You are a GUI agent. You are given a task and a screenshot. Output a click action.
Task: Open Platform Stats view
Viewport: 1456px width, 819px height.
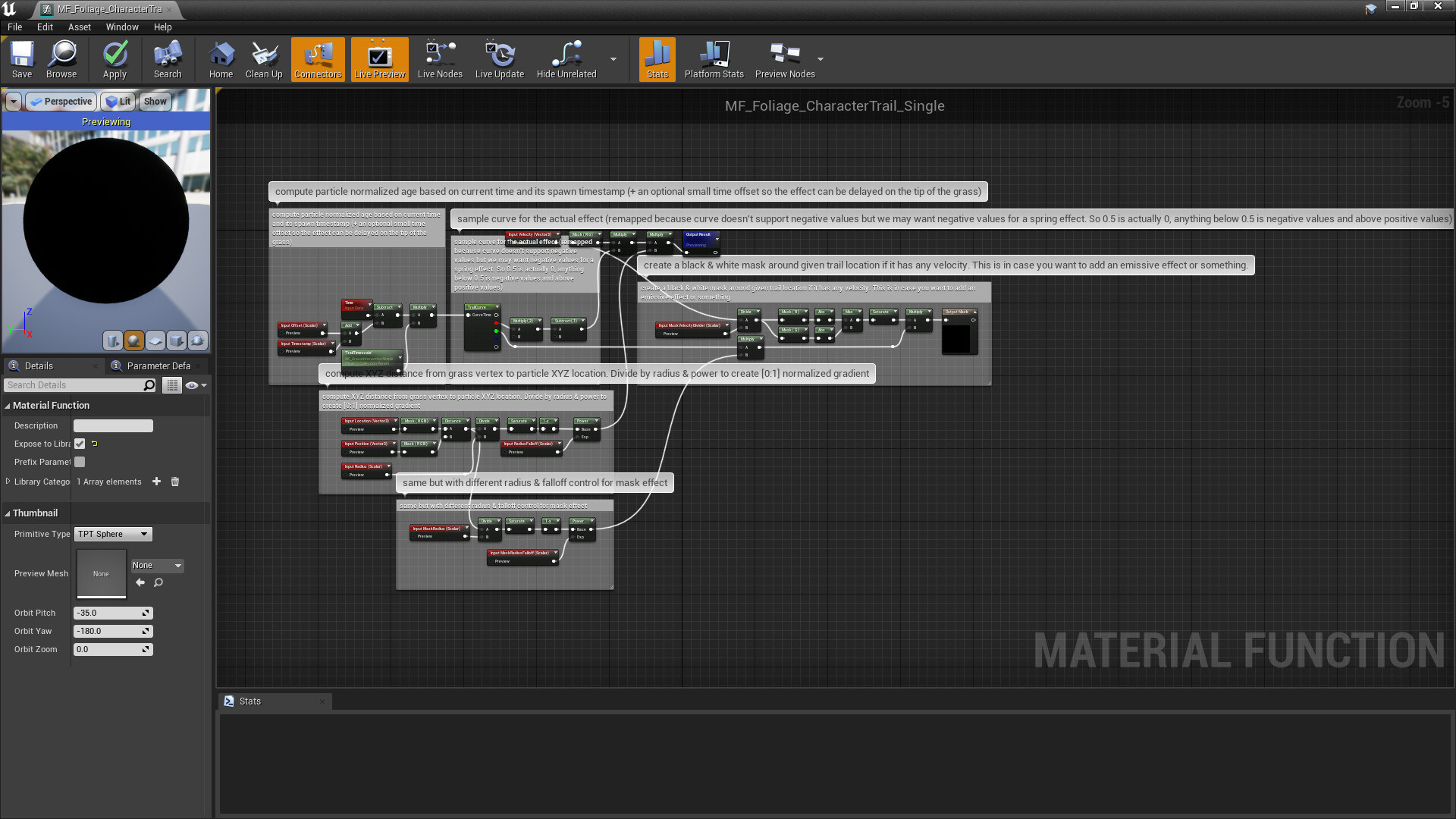pos(714,59)
